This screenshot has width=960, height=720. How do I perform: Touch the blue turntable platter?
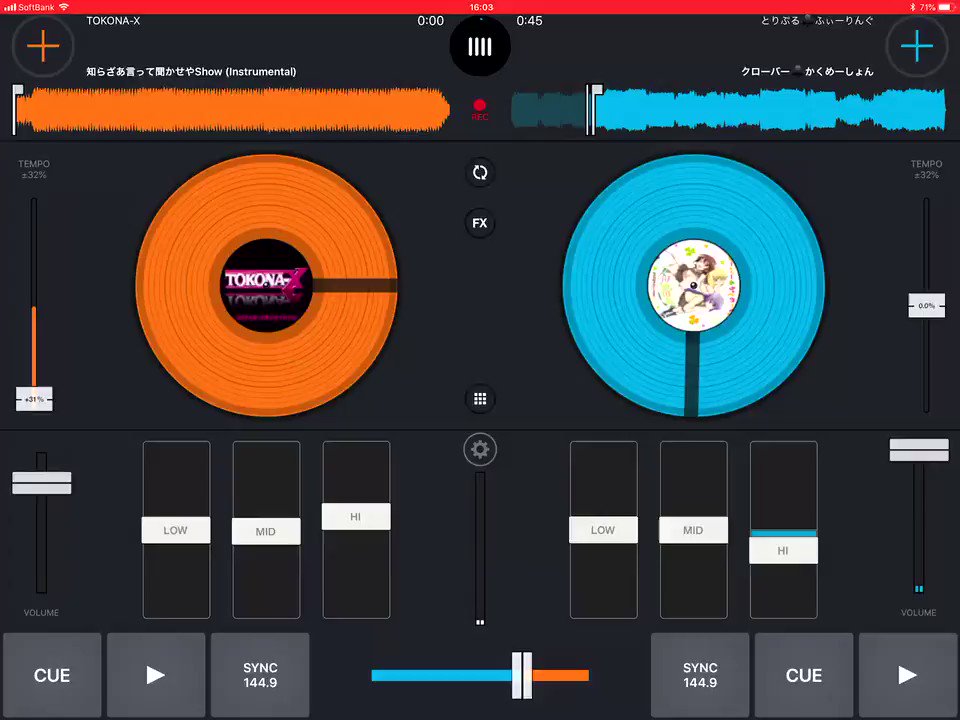click(694, 285)
